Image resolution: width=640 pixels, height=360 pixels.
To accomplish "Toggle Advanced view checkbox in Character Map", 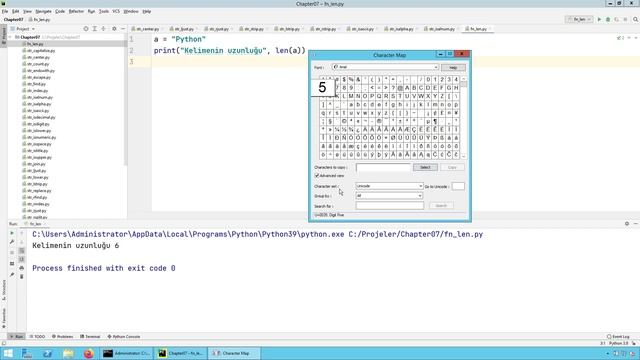I will [317, 176].
